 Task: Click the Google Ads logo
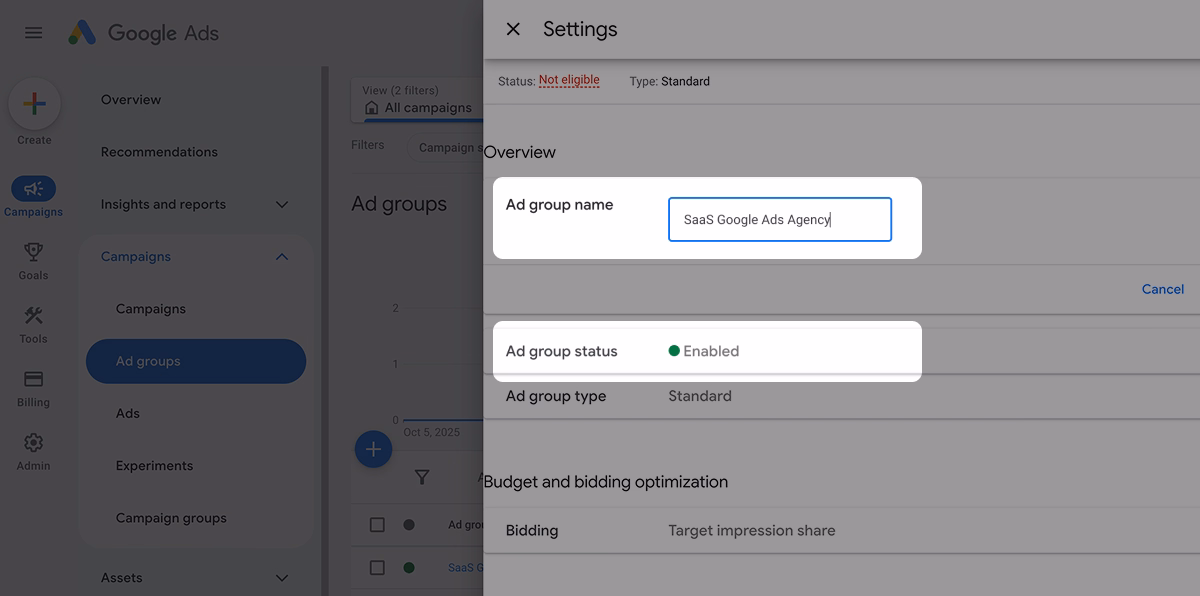144,33
